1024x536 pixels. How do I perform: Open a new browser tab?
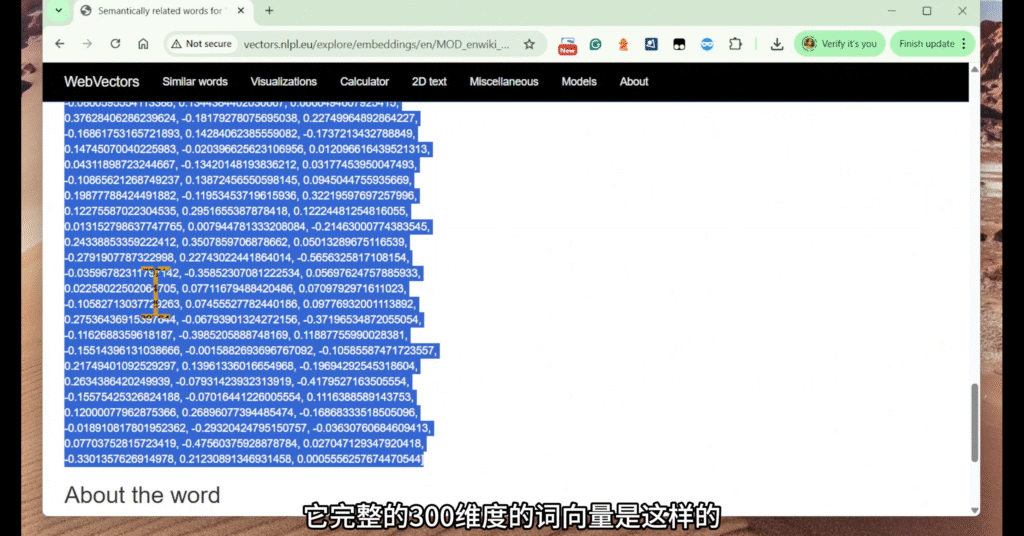pos(269,11)
